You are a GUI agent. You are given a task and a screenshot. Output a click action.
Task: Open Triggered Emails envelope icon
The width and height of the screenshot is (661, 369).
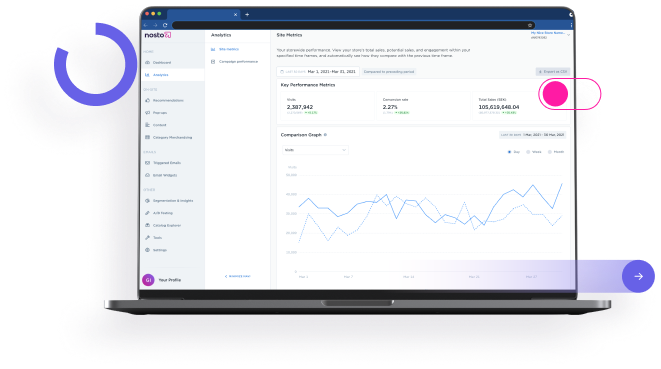click(x=148, y=163)
